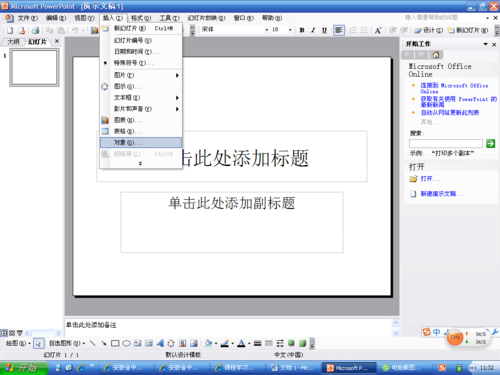Click the 新幻灯片 toolbar button at right

(468, 30)
